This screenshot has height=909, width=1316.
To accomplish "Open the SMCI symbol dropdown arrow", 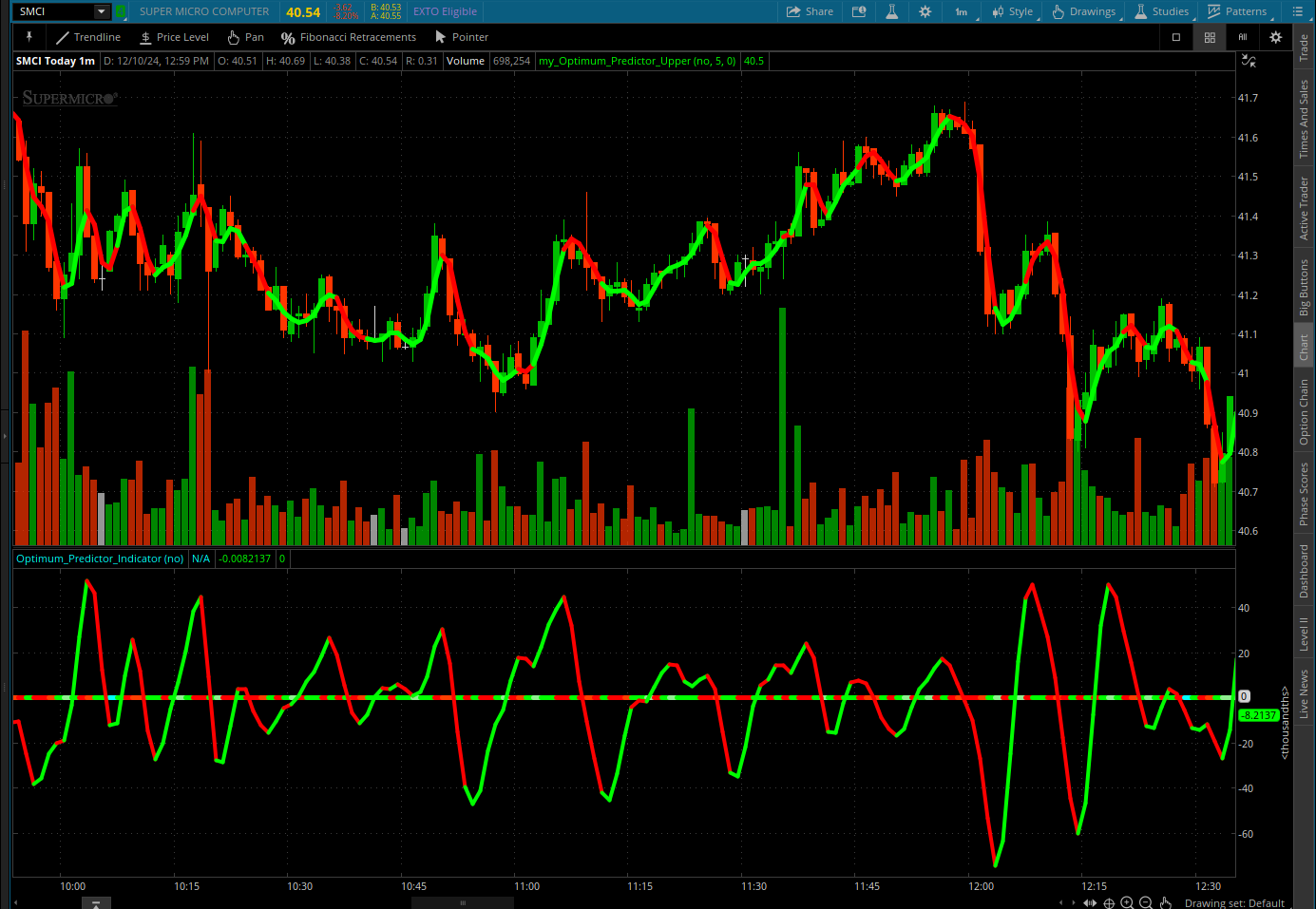I will [102, 11].
